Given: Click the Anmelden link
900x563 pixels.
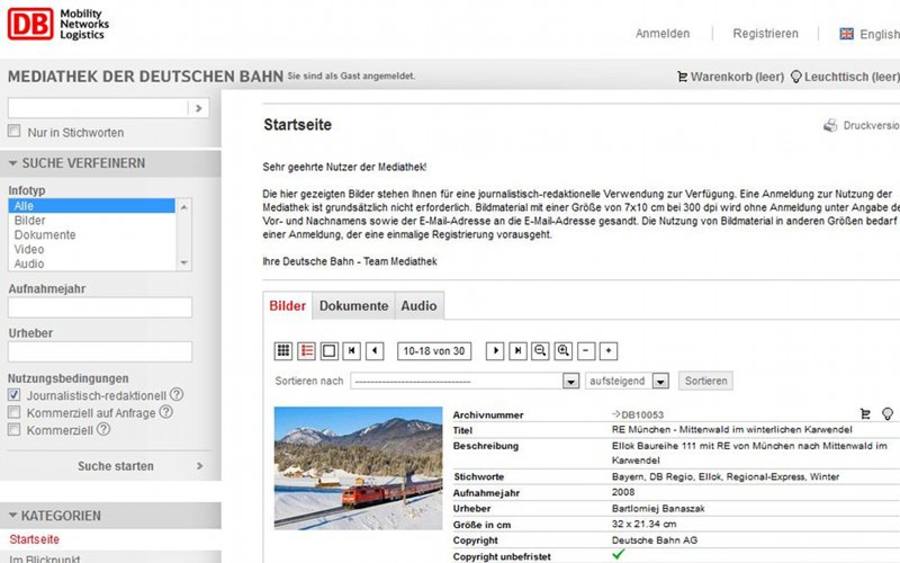Looking at the screenshot, I should [662, 34].
